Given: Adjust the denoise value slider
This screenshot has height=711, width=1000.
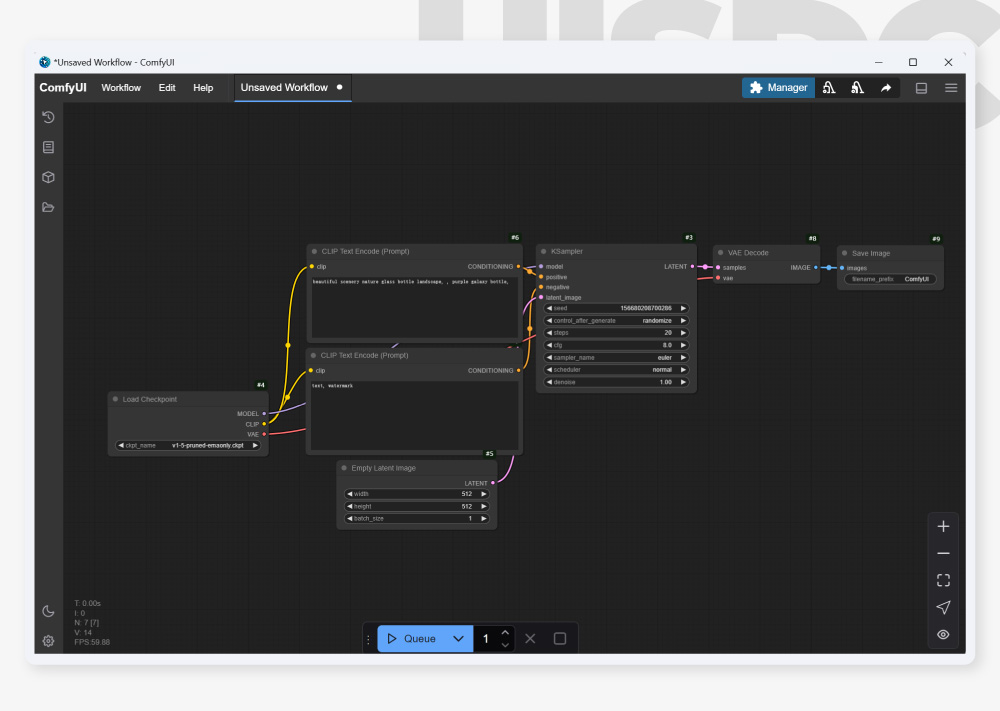Looking at the screenshot, I should pyautogui.click(x=615, y=382).
